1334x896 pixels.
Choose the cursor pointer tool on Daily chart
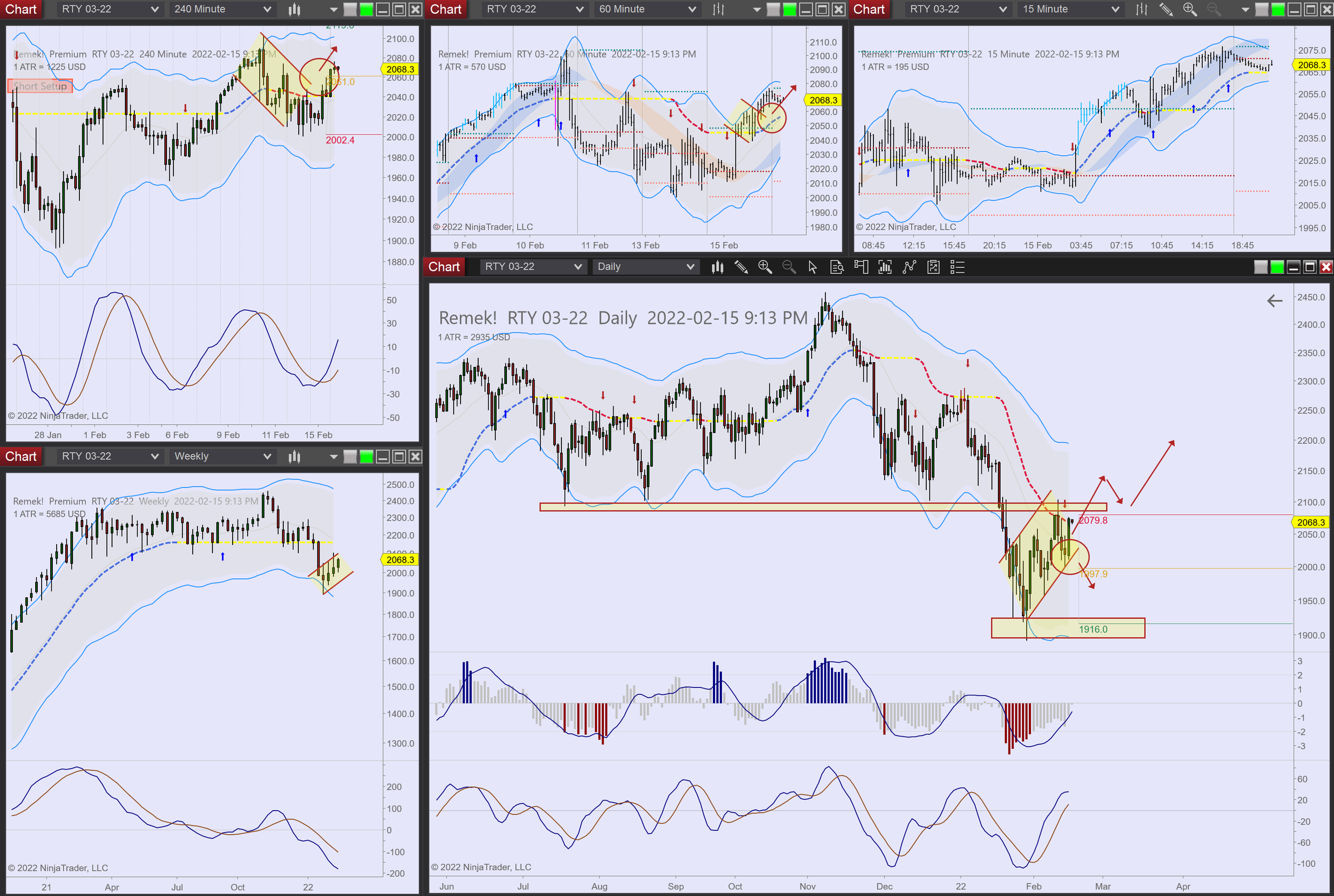pyautogui.click(x=812, y=267)
